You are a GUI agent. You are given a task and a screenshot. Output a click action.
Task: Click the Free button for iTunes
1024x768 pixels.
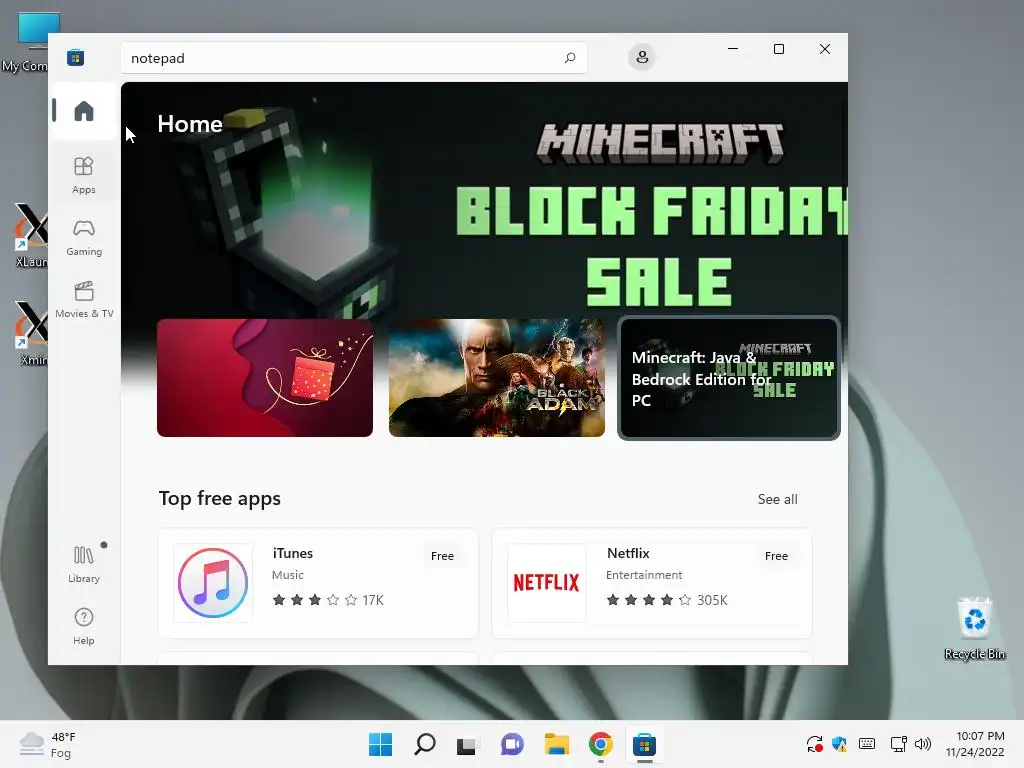click(x=442, y=556)
